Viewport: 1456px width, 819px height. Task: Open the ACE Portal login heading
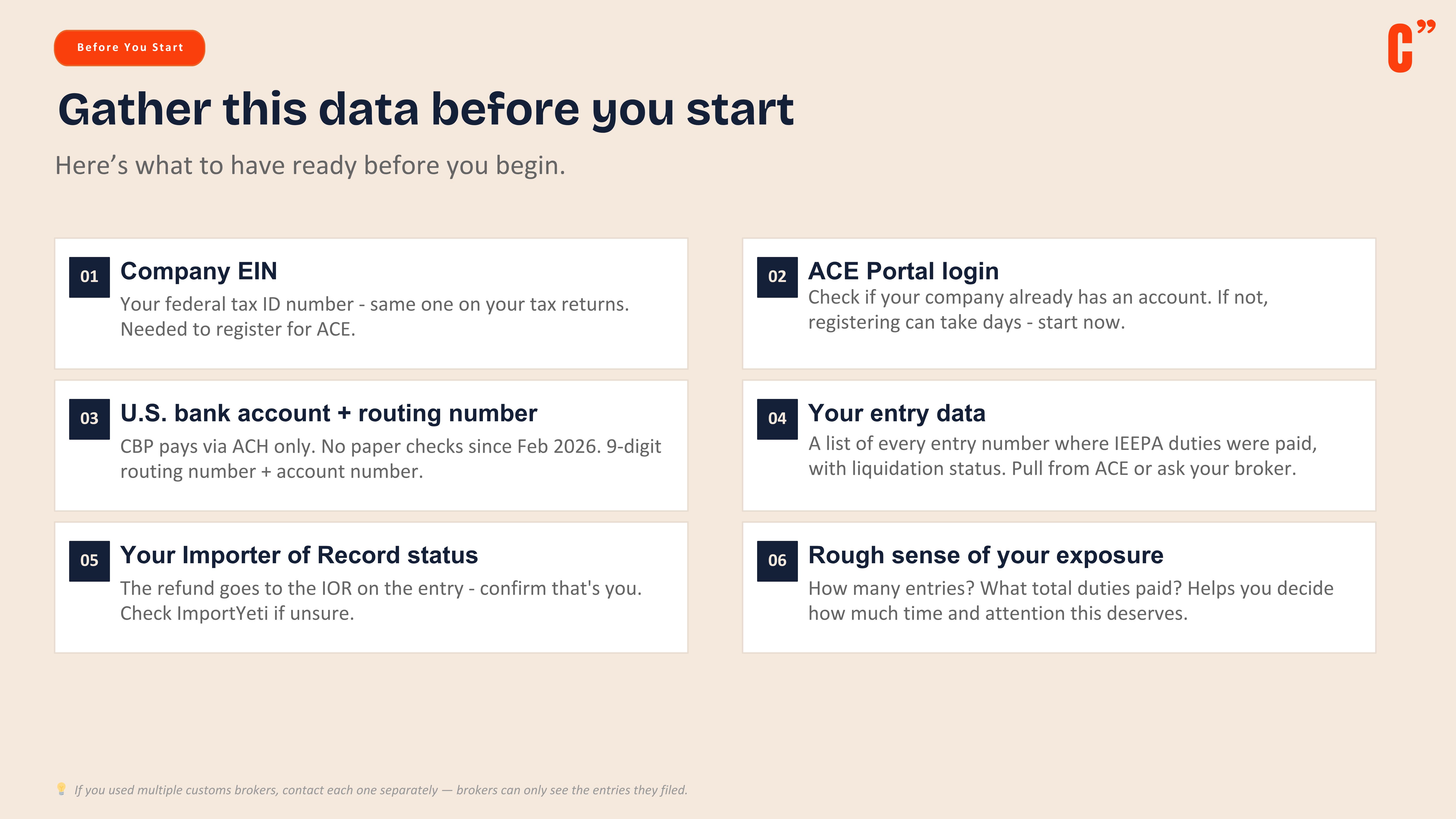pos(903,271)
